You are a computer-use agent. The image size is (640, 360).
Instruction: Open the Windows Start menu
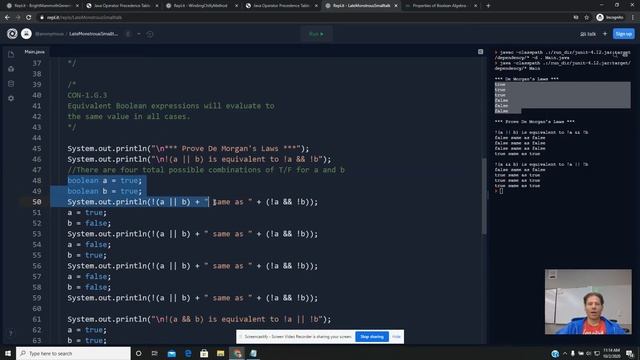(8, 353)
